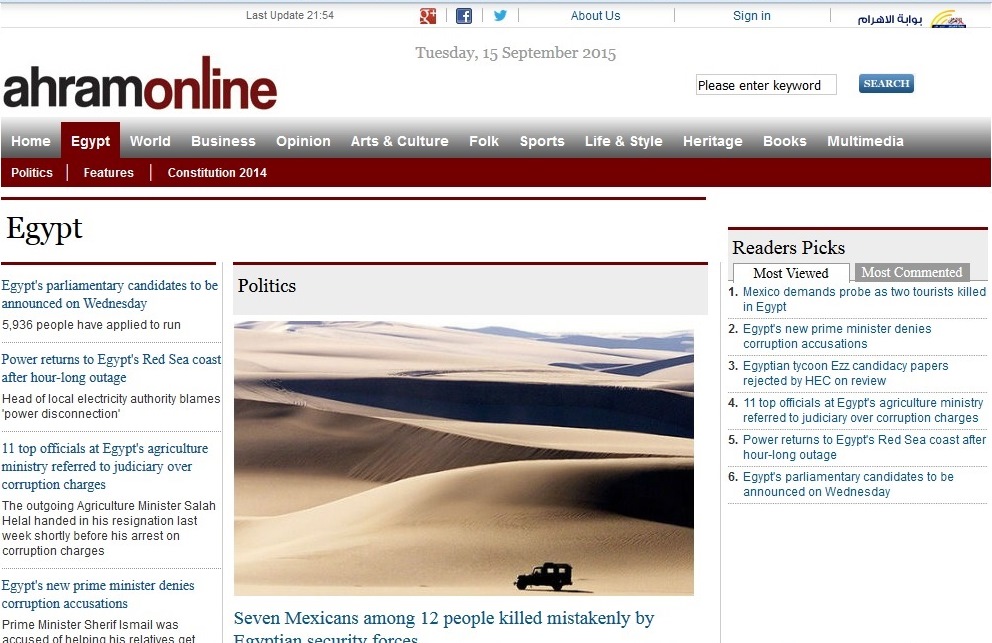This screenshot has height=643, width=992.
Task: Open Power returns to Red Sea headline
Action: click(x=111, y=368)
